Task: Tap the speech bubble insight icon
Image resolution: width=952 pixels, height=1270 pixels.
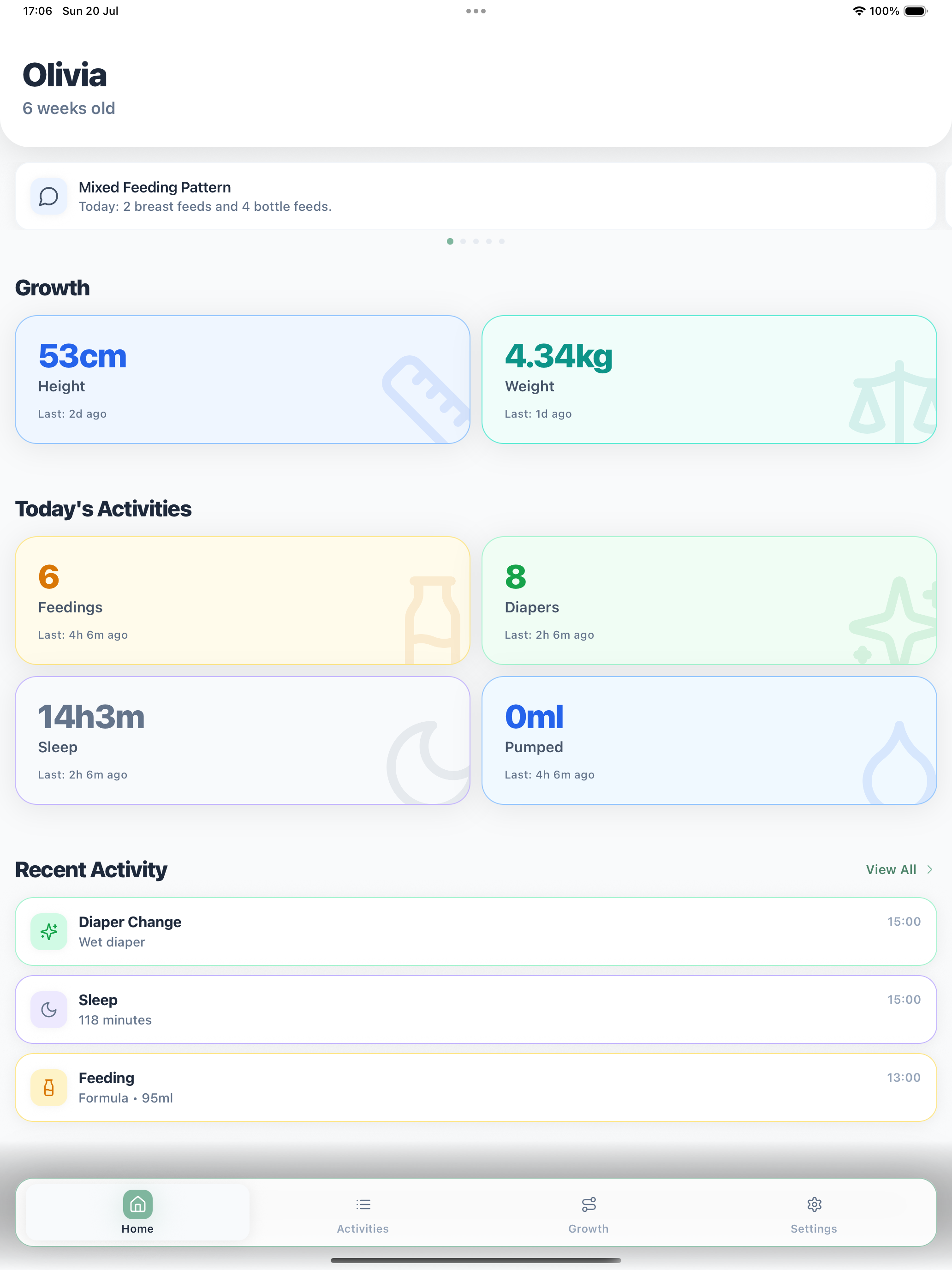Action: (49, 196)
